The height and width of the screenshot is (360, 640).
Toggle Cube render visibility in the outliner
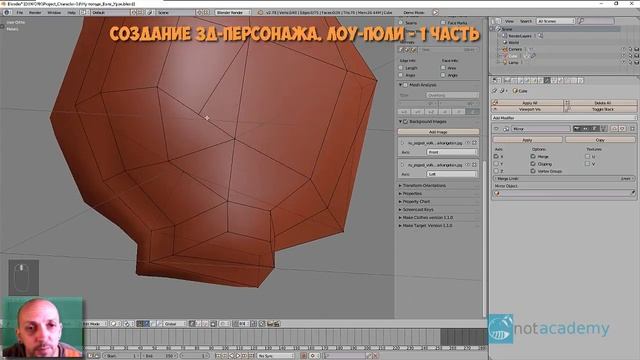click(637, 56)
